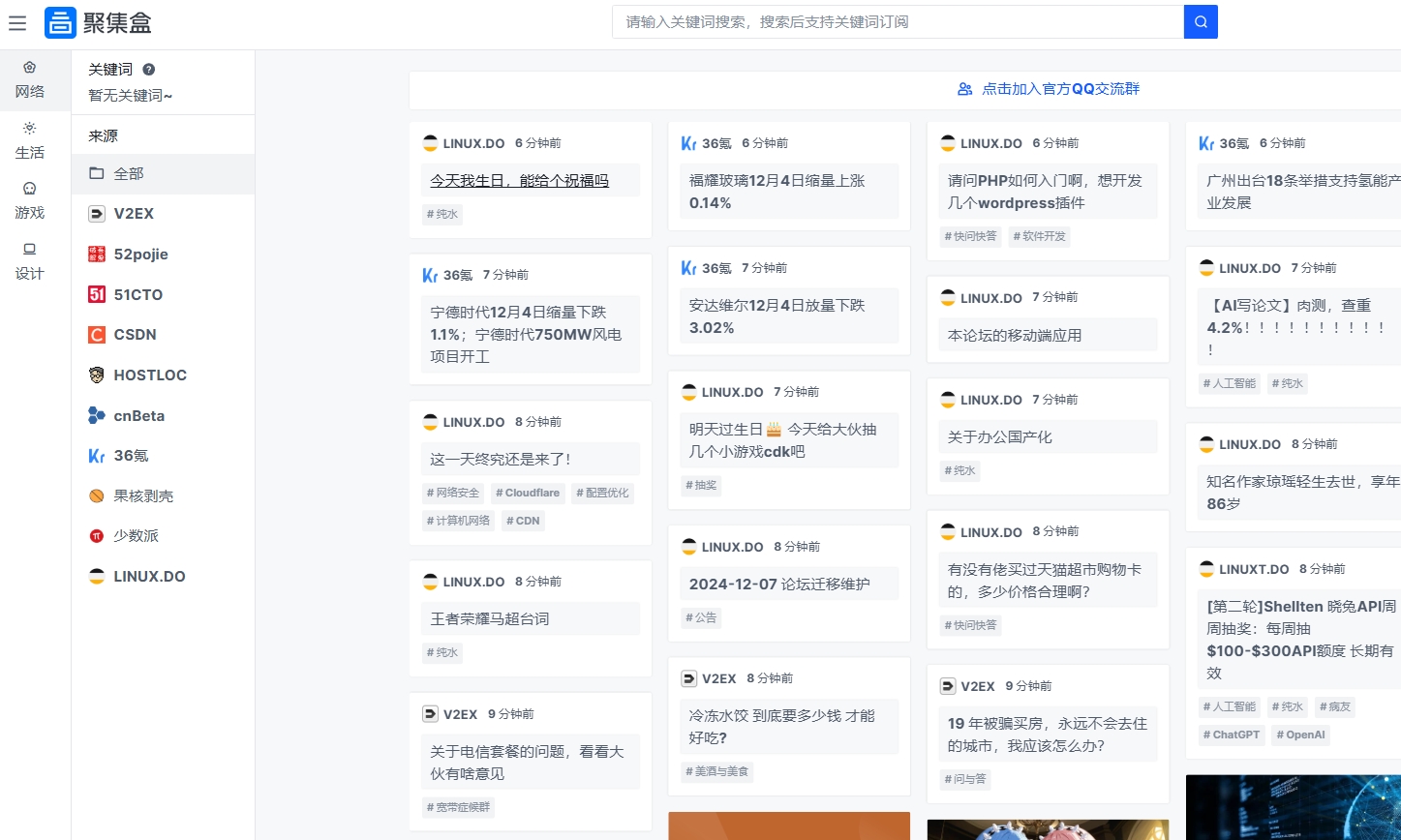Image resolution: width=1401 pixels, height=840 pixels.
Task: Click the 果核剥壳 source icon
Action: pos(97,495)
